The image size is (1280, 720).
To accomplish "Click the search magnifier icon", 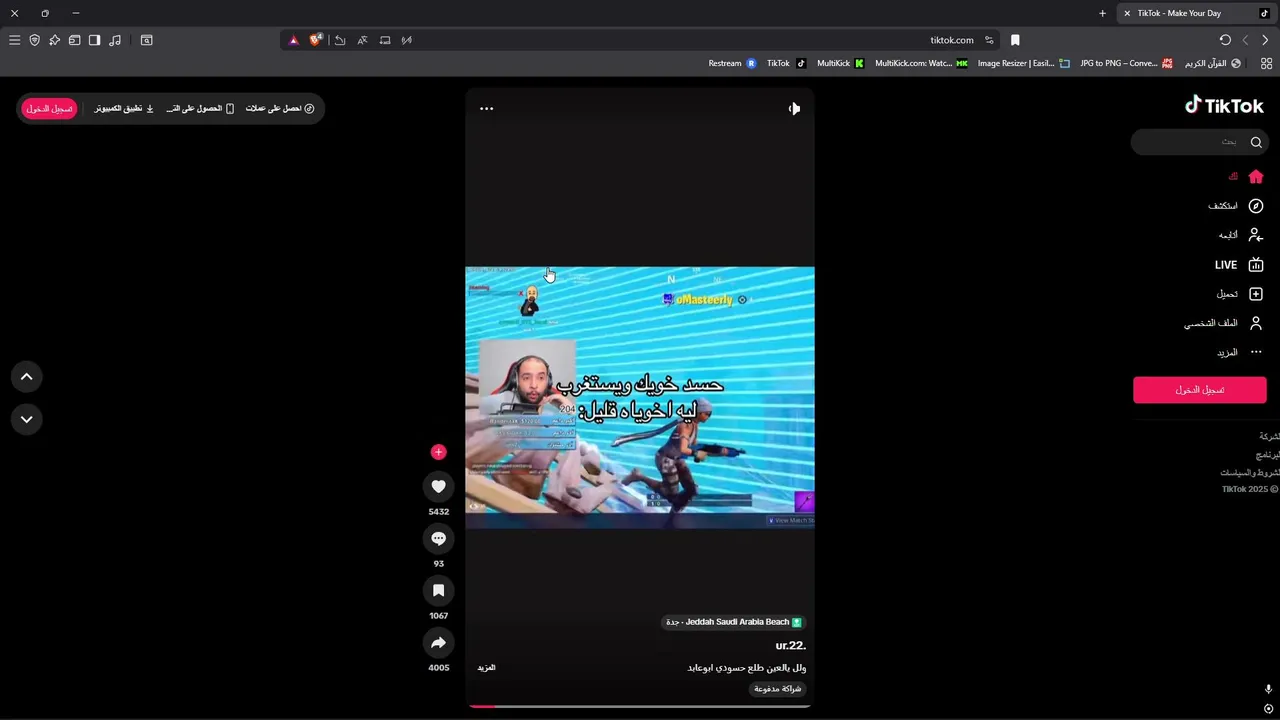I will (x=1256, y=142).
